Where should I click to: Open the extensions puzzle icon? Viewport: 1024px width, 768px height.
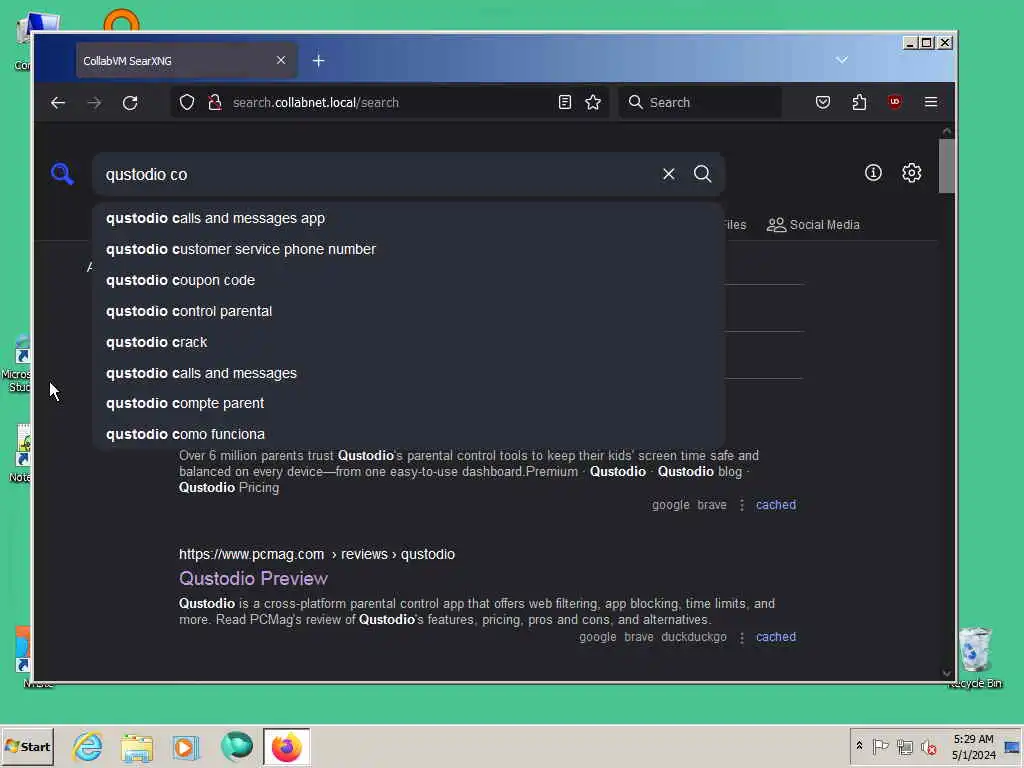tap(859, 103)
